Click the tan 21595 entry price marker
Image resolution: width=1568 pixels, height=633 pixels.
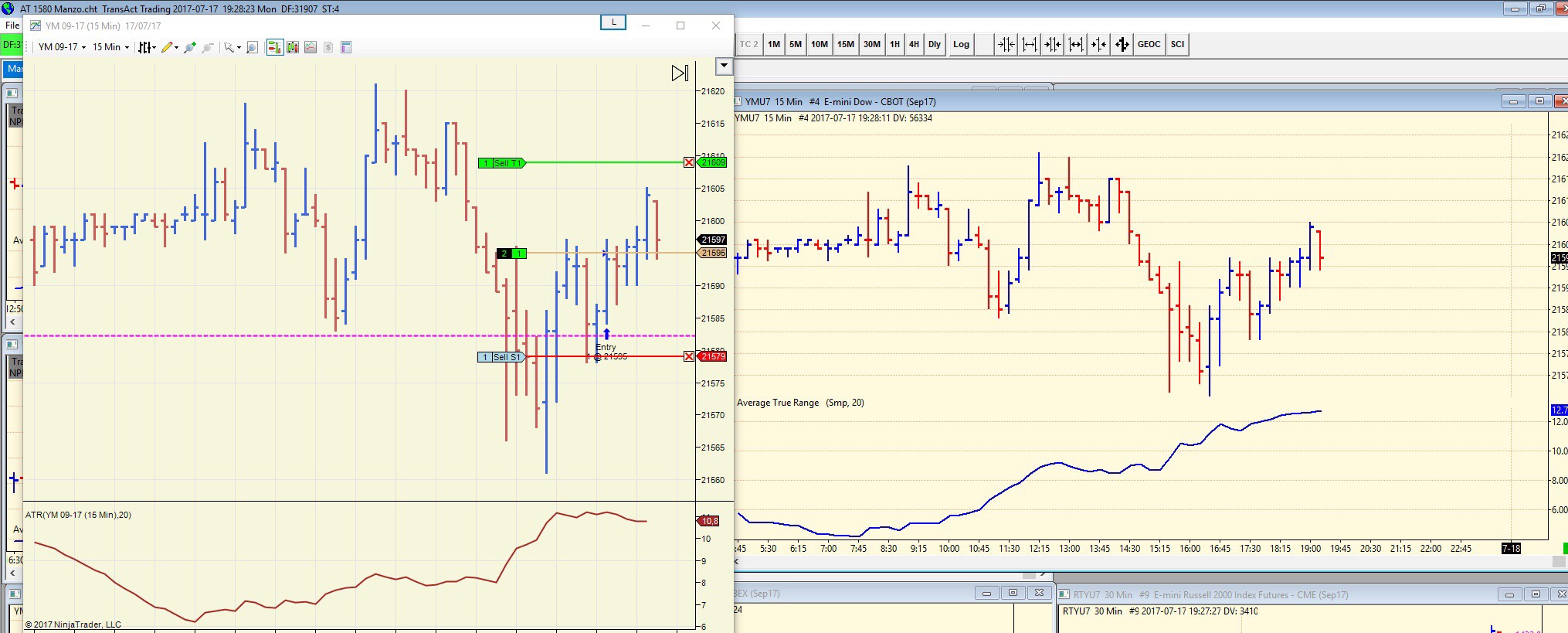pos(712,253)
